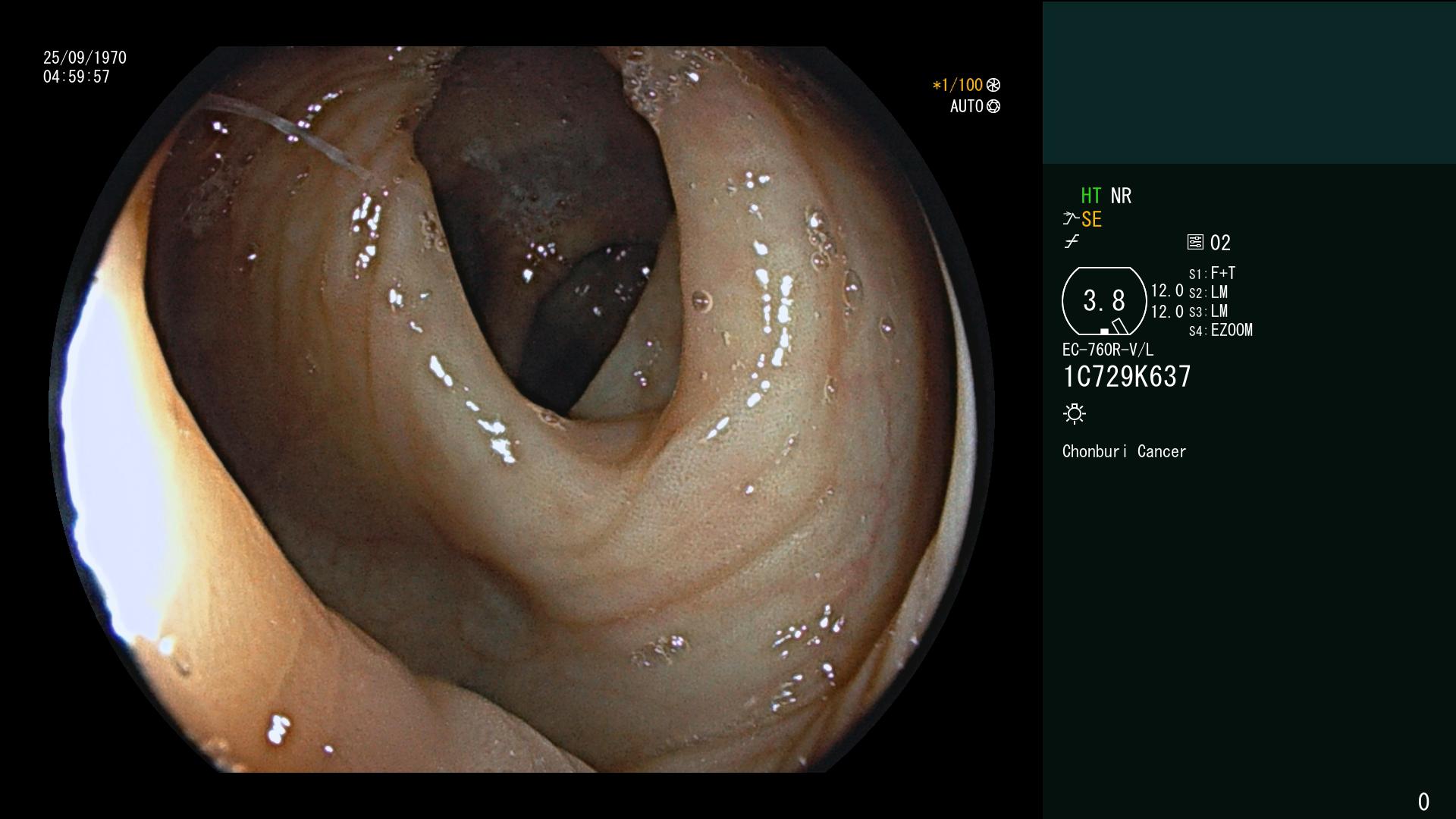
Task: Click the AUTO iris mode icon
Action: pos(993,106)
